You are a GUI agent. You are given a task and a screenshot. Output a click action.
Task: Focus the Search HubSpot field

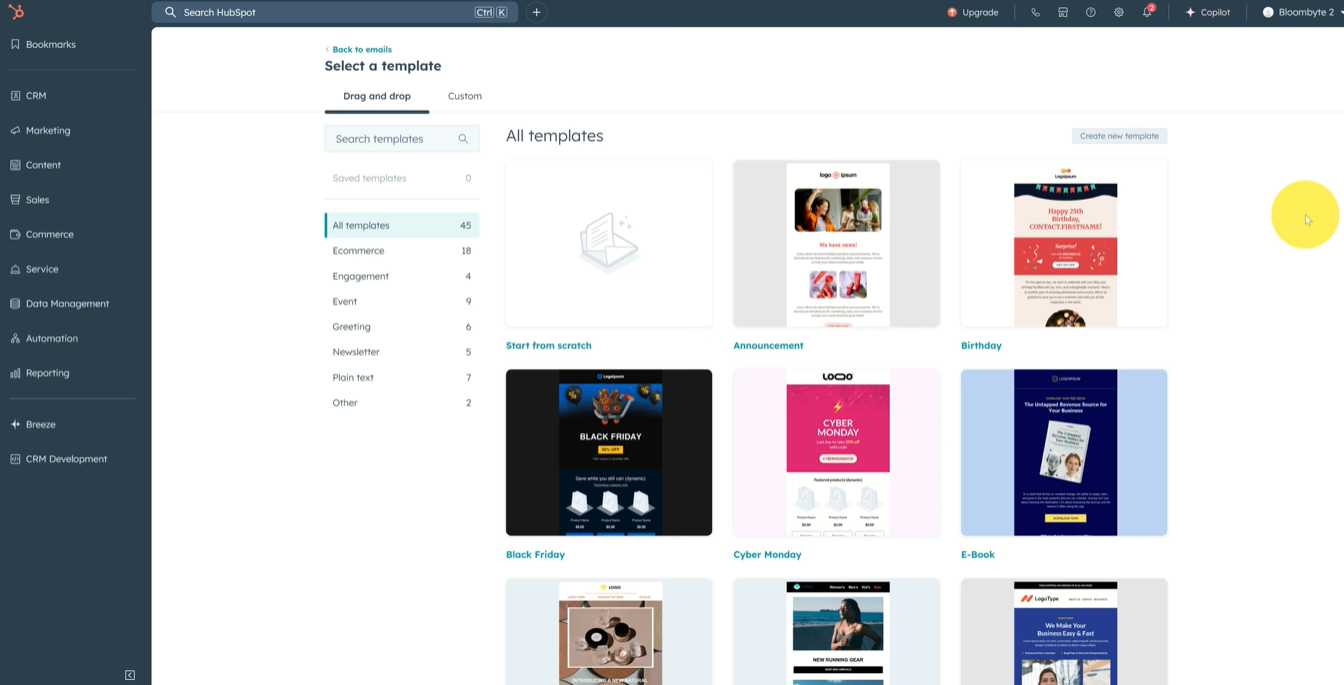(x=334, y=12)
